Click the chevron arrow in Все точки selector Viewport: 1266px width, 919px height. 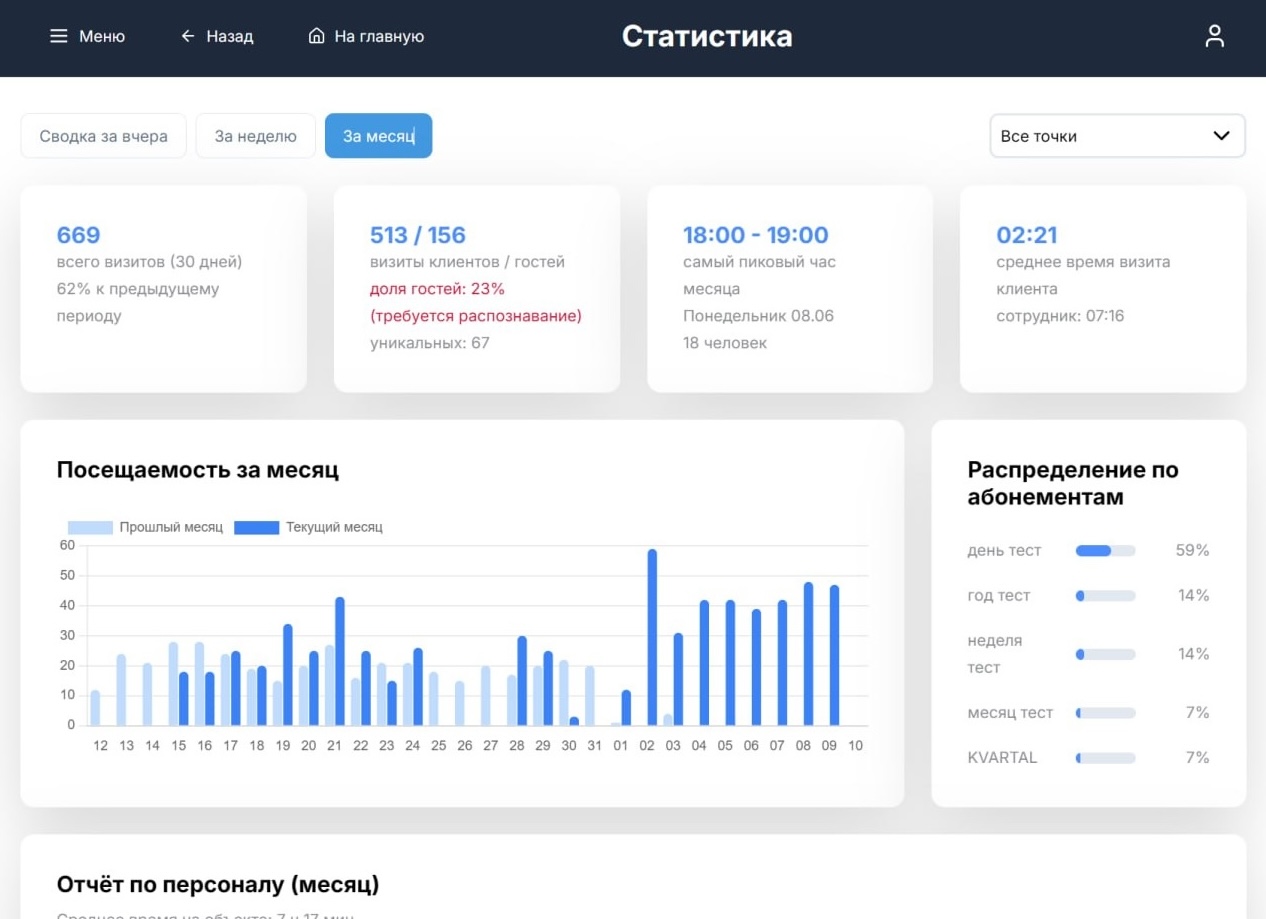pos(1221,136)
